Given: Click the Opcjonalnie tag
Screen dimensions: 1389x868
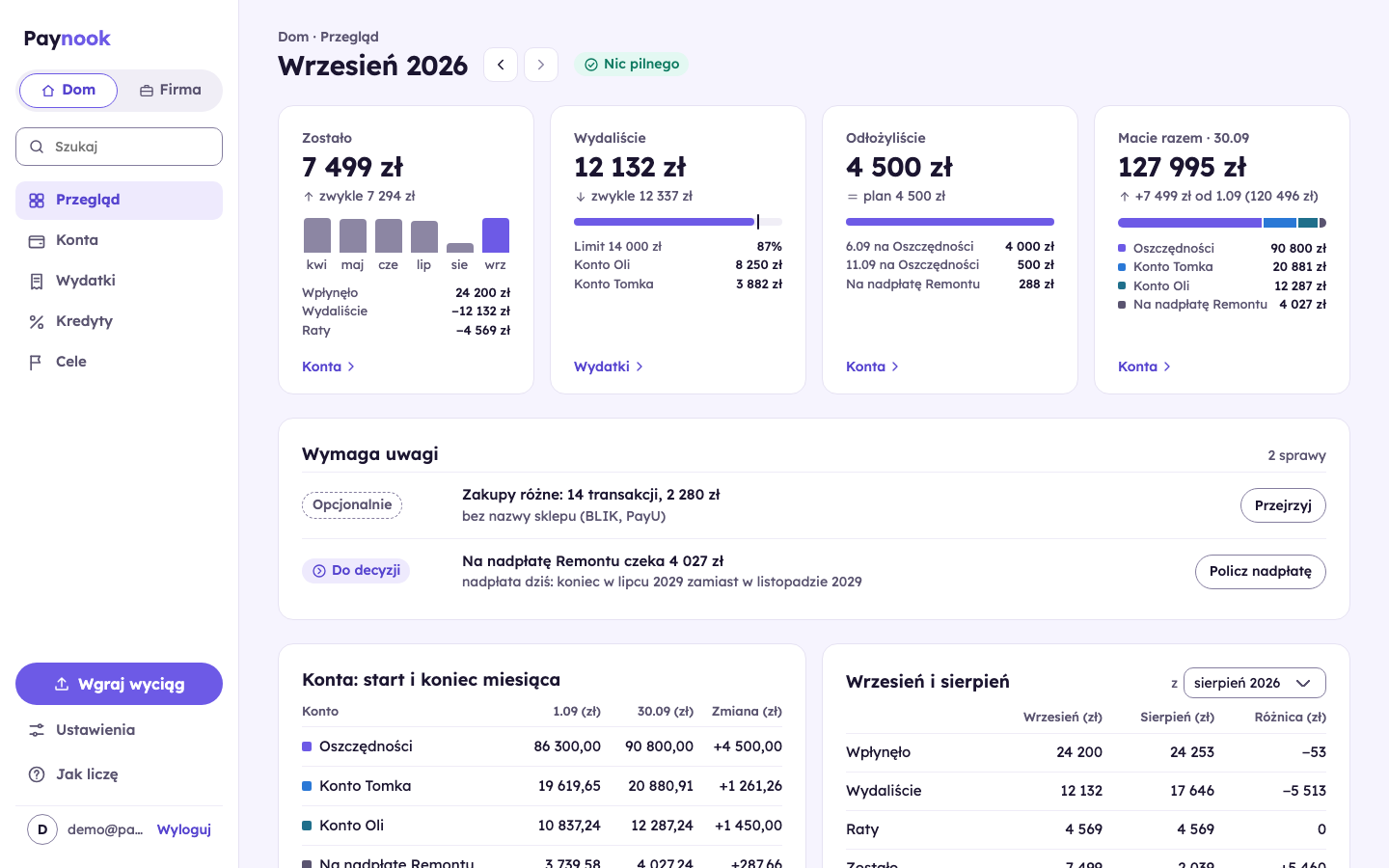Looking at the screenshot, I should tap(352, 505).
